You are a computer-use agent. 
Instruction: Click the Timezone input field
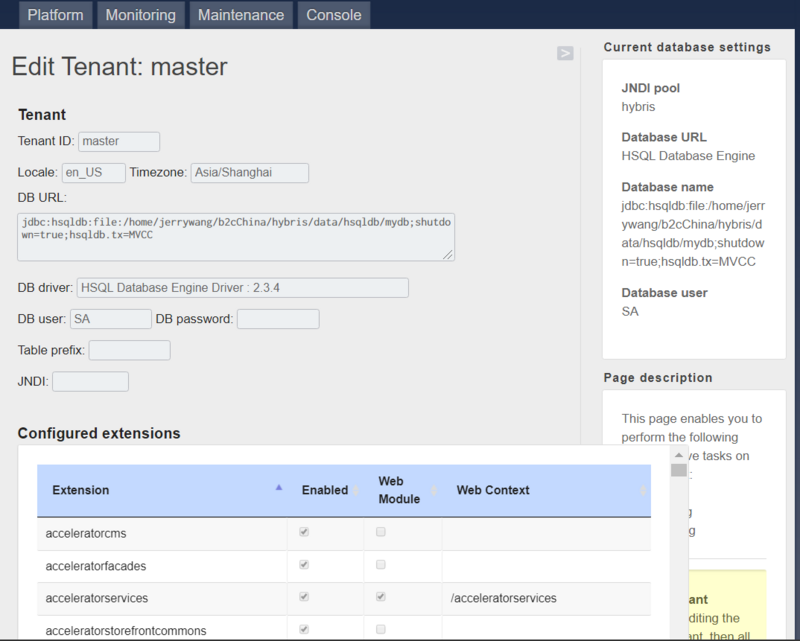(249, 173)
